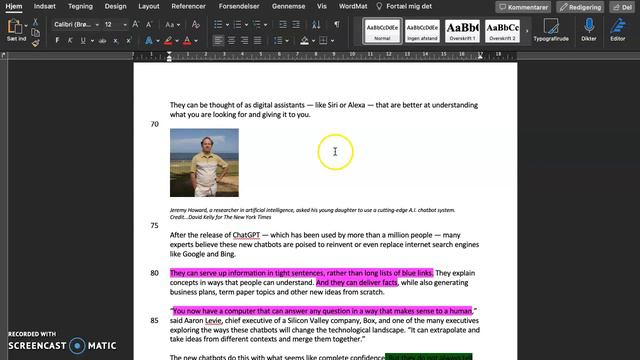640x360 pixels.
Task: Click the Del share button
Action: coord(622,7)
